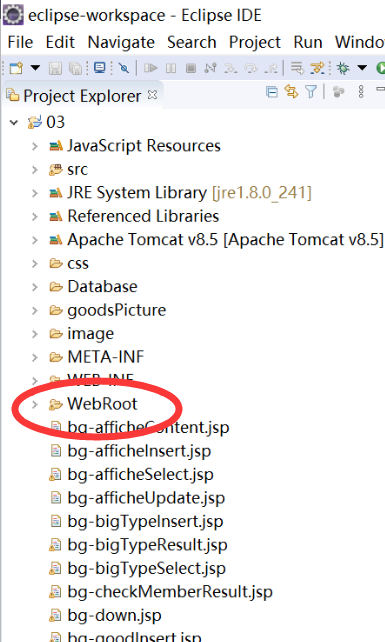Screen dimensions: 385x642
Task: Click the Suspend debug icon
Action: click(171, 68)
